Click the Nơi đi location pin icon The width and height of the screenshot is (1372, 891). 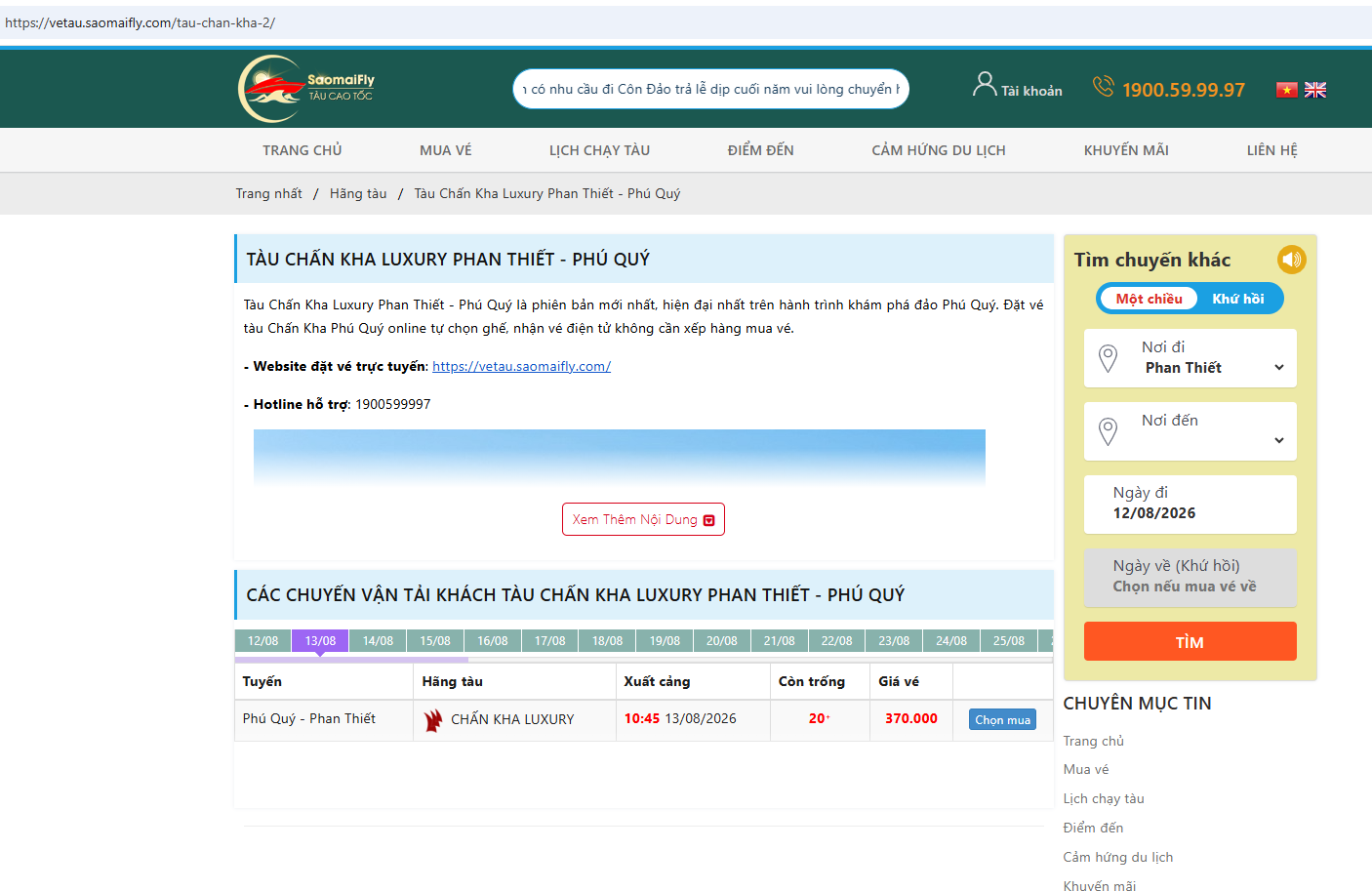tap(1108, 358)
